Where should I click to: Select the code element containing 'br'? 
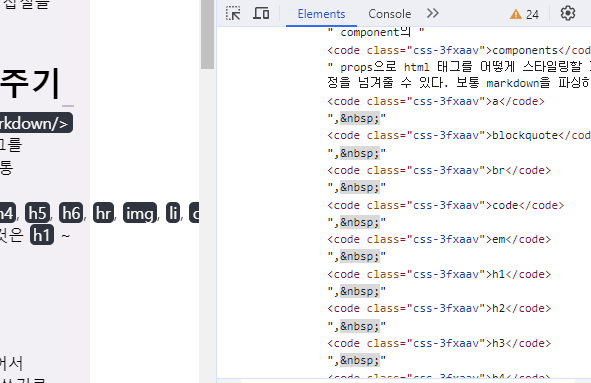pos(439,170)
